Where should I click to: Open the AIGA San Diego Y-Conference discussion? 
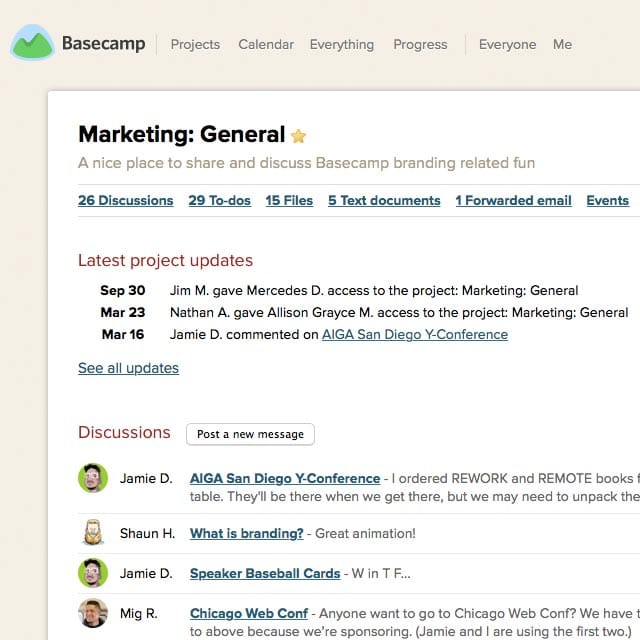point(285,478)
